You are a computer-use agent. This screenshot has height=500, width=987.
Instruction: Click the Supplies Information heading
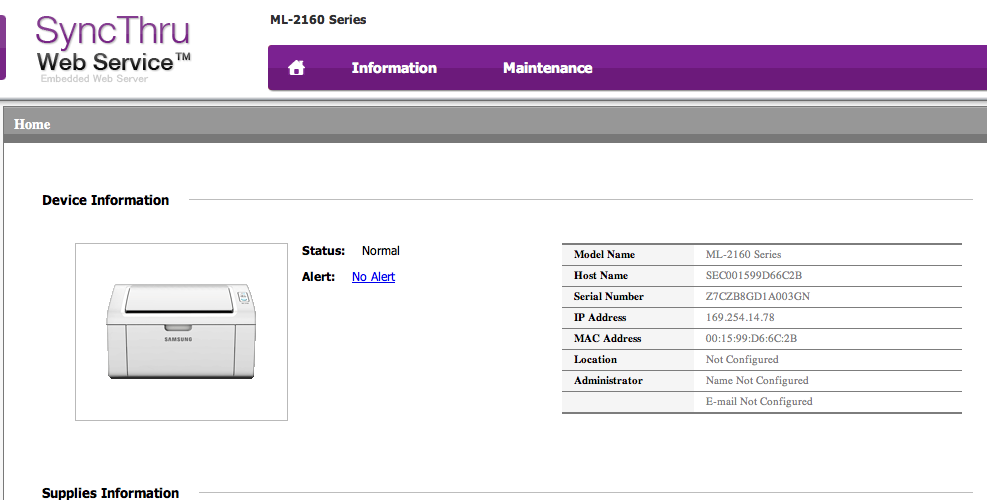pos(110,492)
